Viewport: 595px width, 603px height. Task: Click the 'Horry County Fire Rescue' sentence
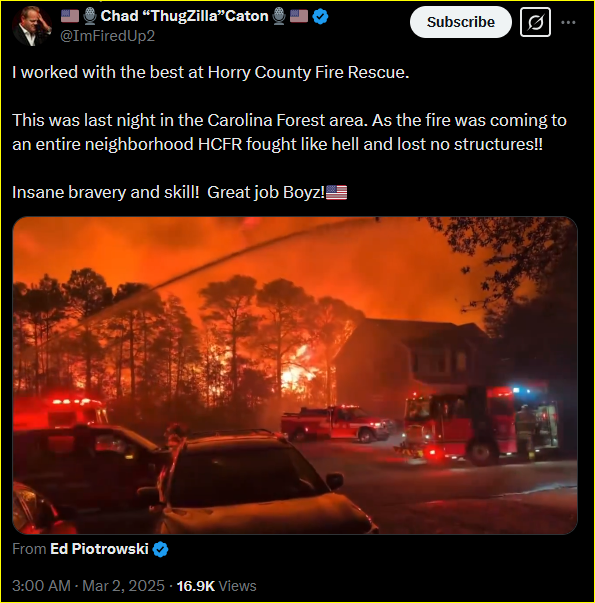(x=210, y=72)
